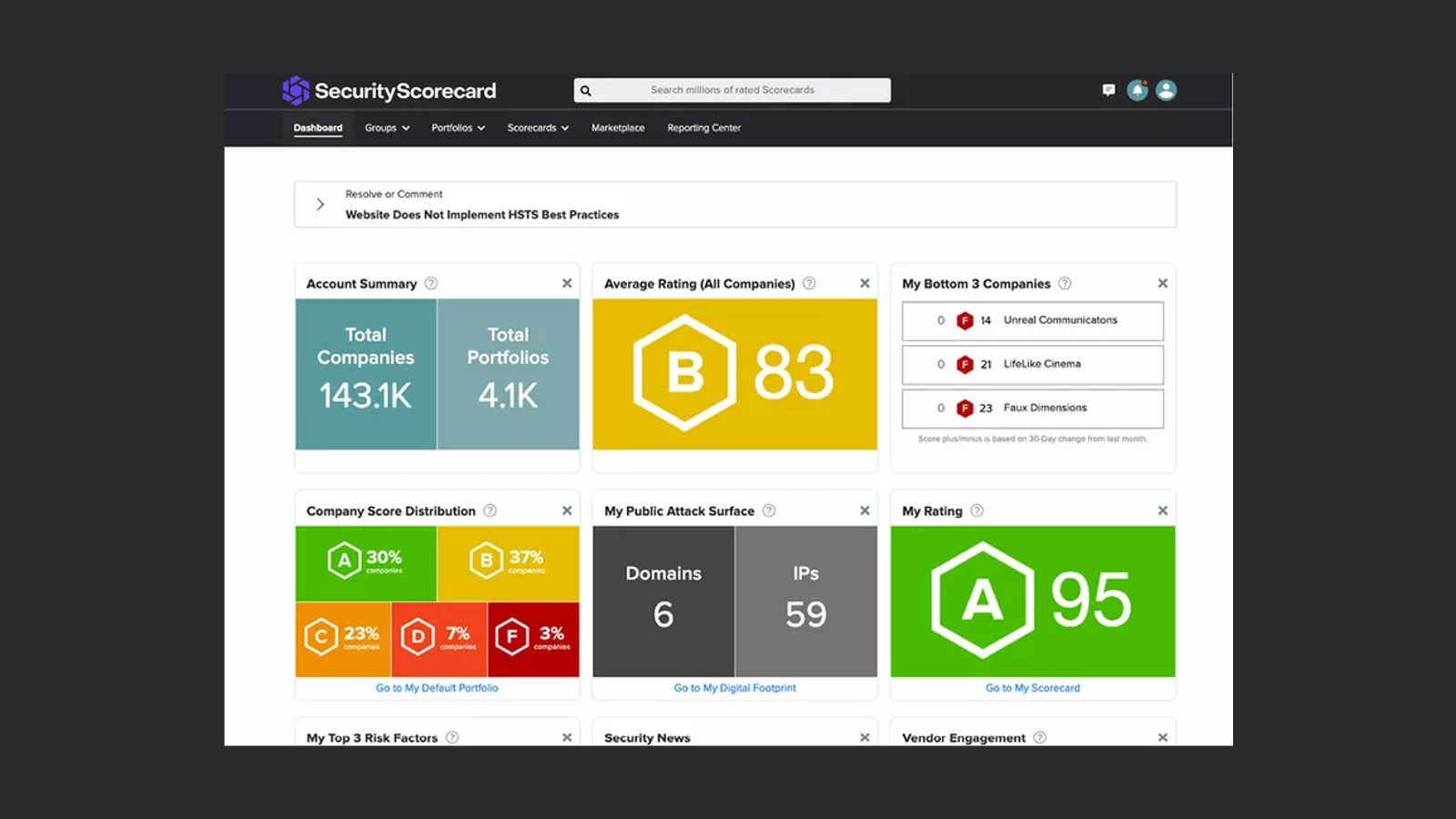
Task: Open the Reporting Center tab
Action: coord(703,127)
